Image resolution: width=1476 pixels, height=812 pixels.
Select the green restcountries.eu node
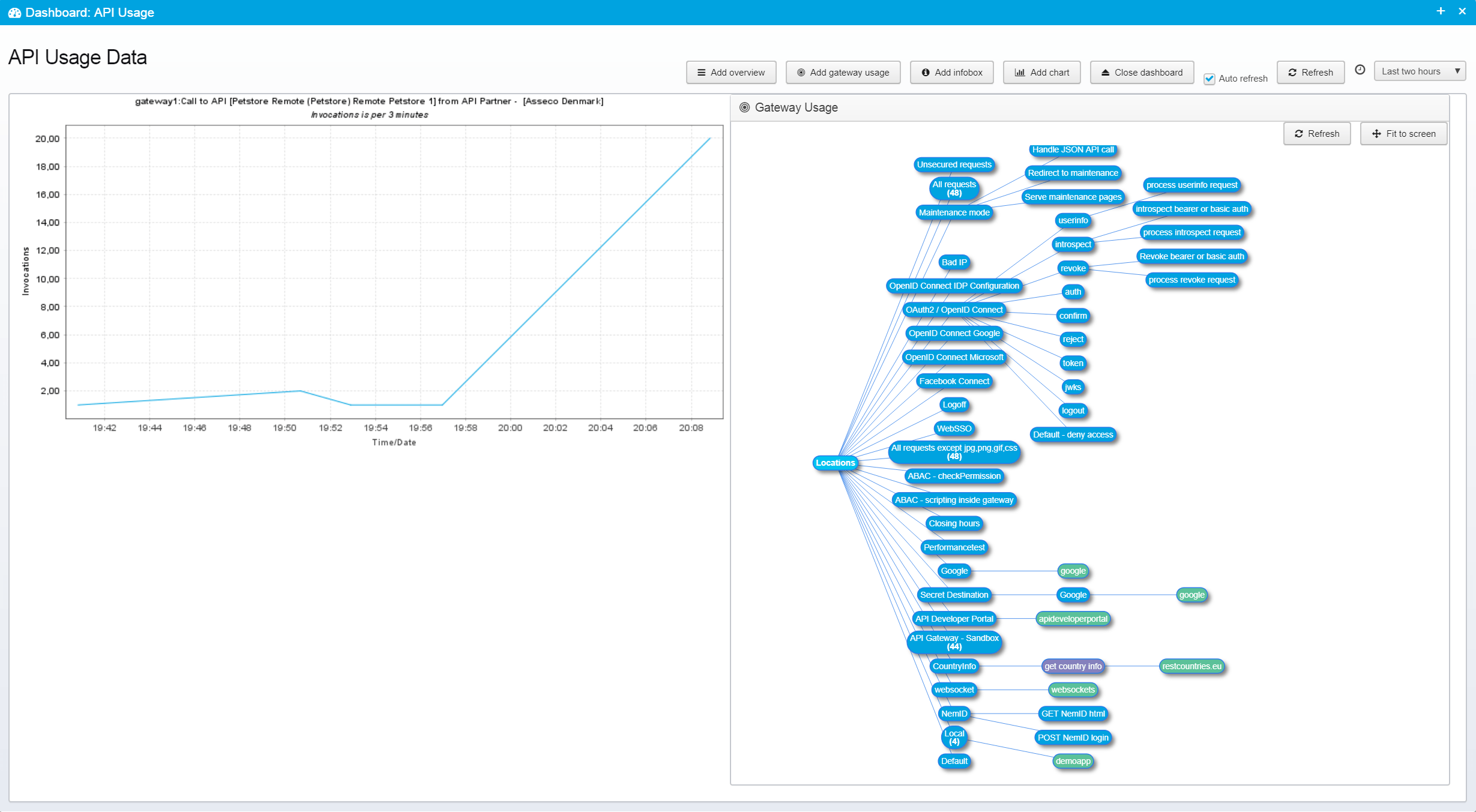(x=1191, y=666)
